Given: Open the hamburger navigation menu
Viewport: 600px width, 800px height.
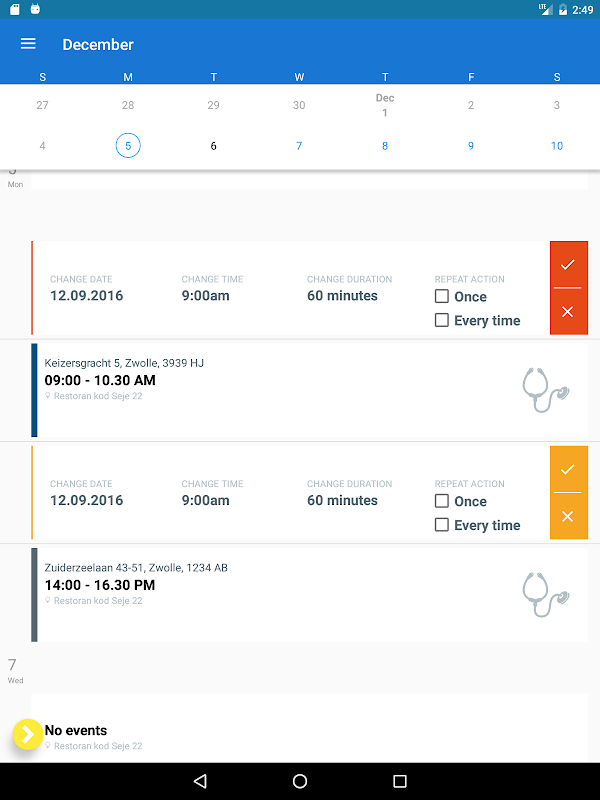Looking at the screenshot, I should tap(28, 44).
